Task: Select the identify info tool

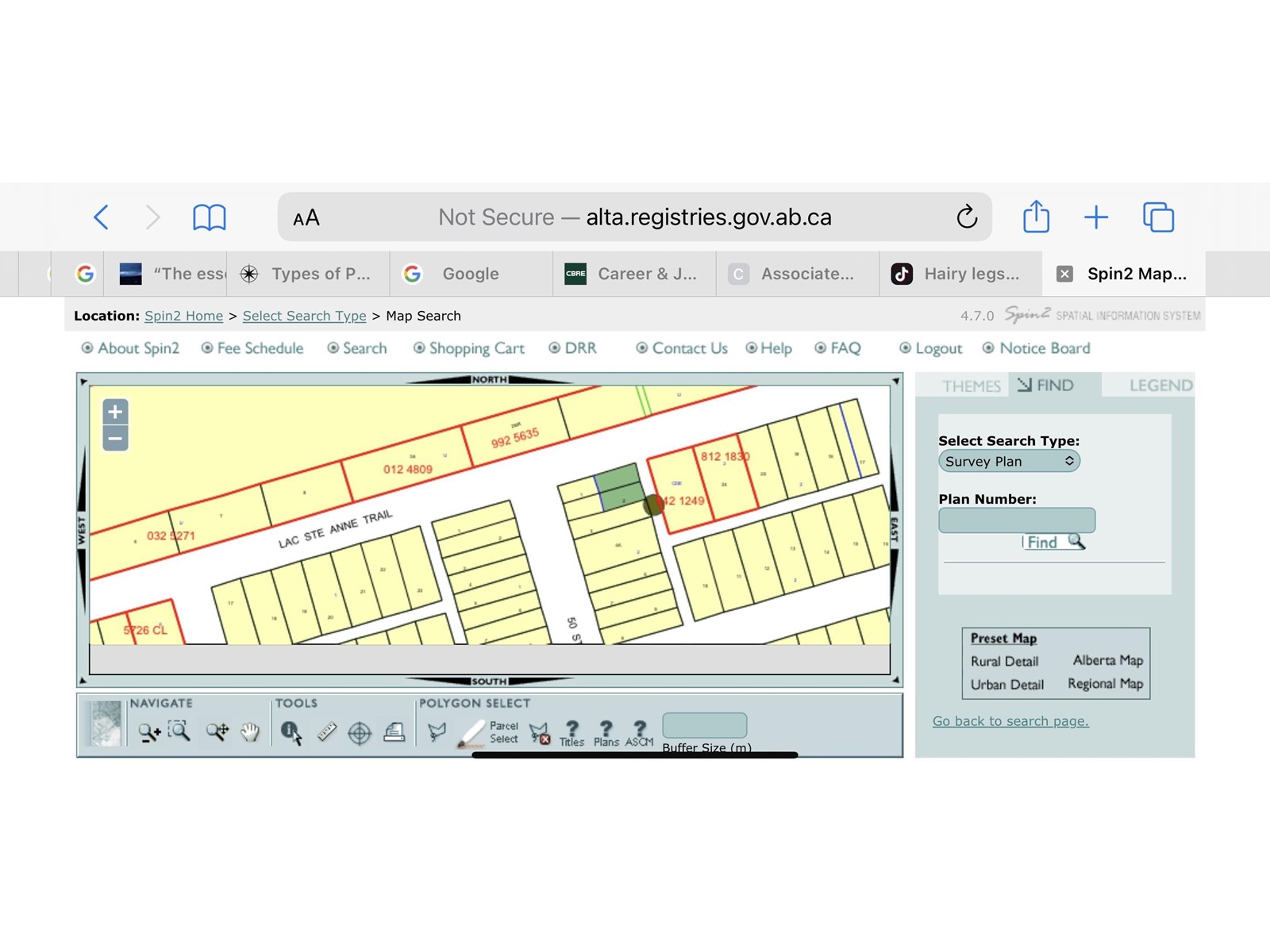Action: (x=291, y=731)
